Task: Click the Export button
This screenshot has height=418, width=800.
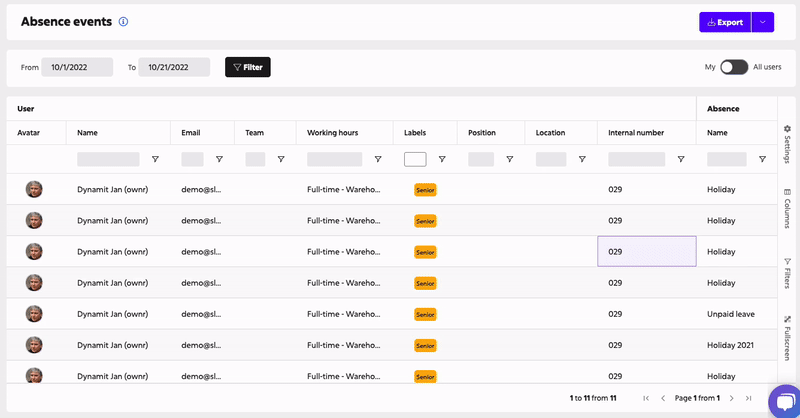Action: [x=725, y=22]
